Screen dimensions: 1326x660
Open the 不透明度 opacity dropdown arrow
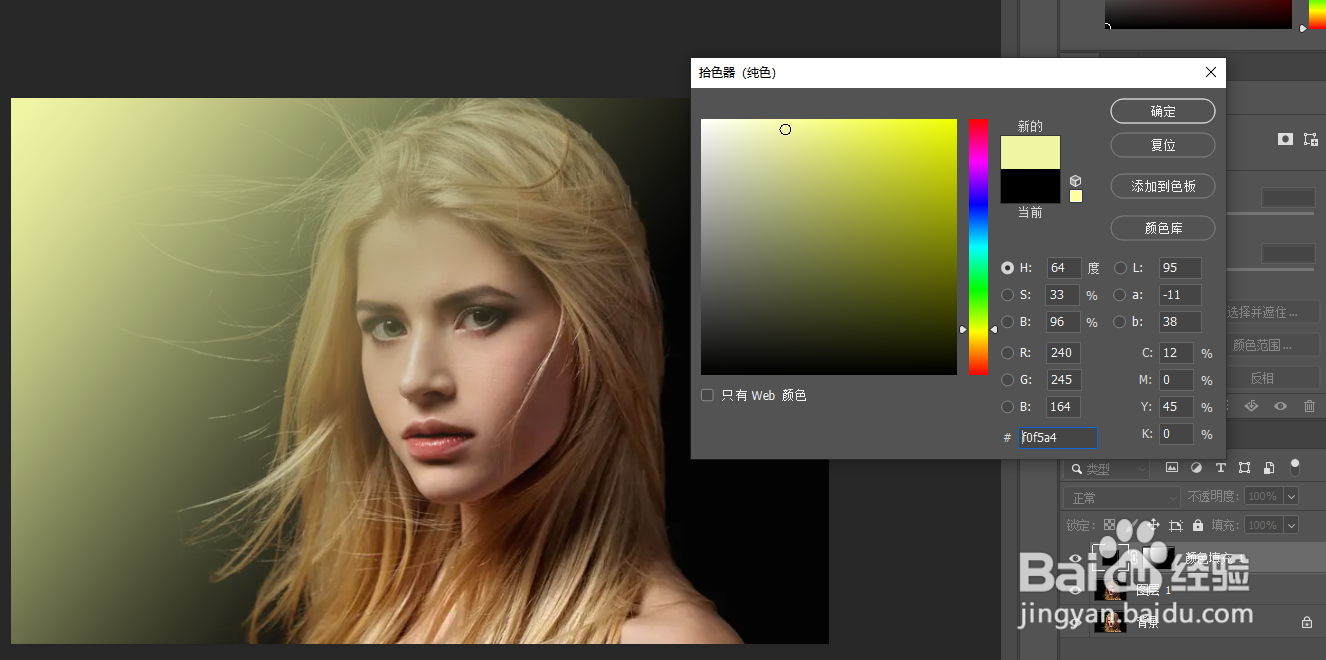[1291, 497]
